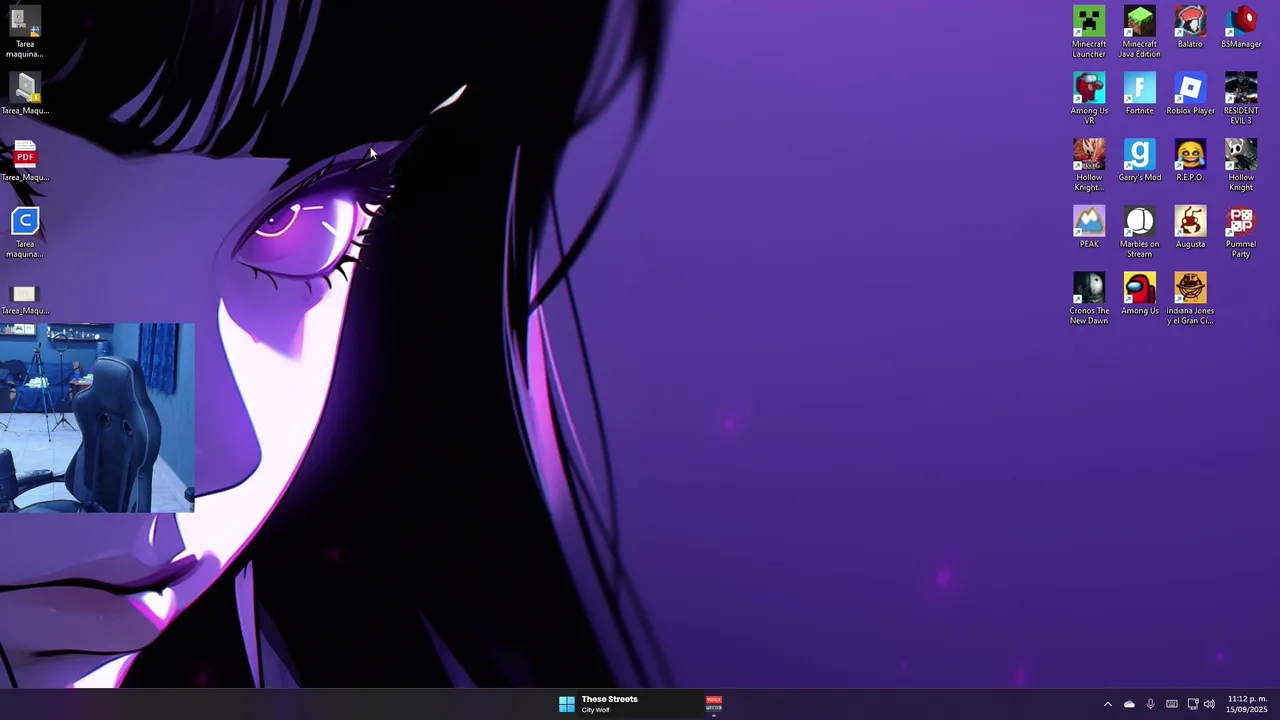
Task: Select the Tarea_Maqu file with computer icon
Action: point(25,94)
